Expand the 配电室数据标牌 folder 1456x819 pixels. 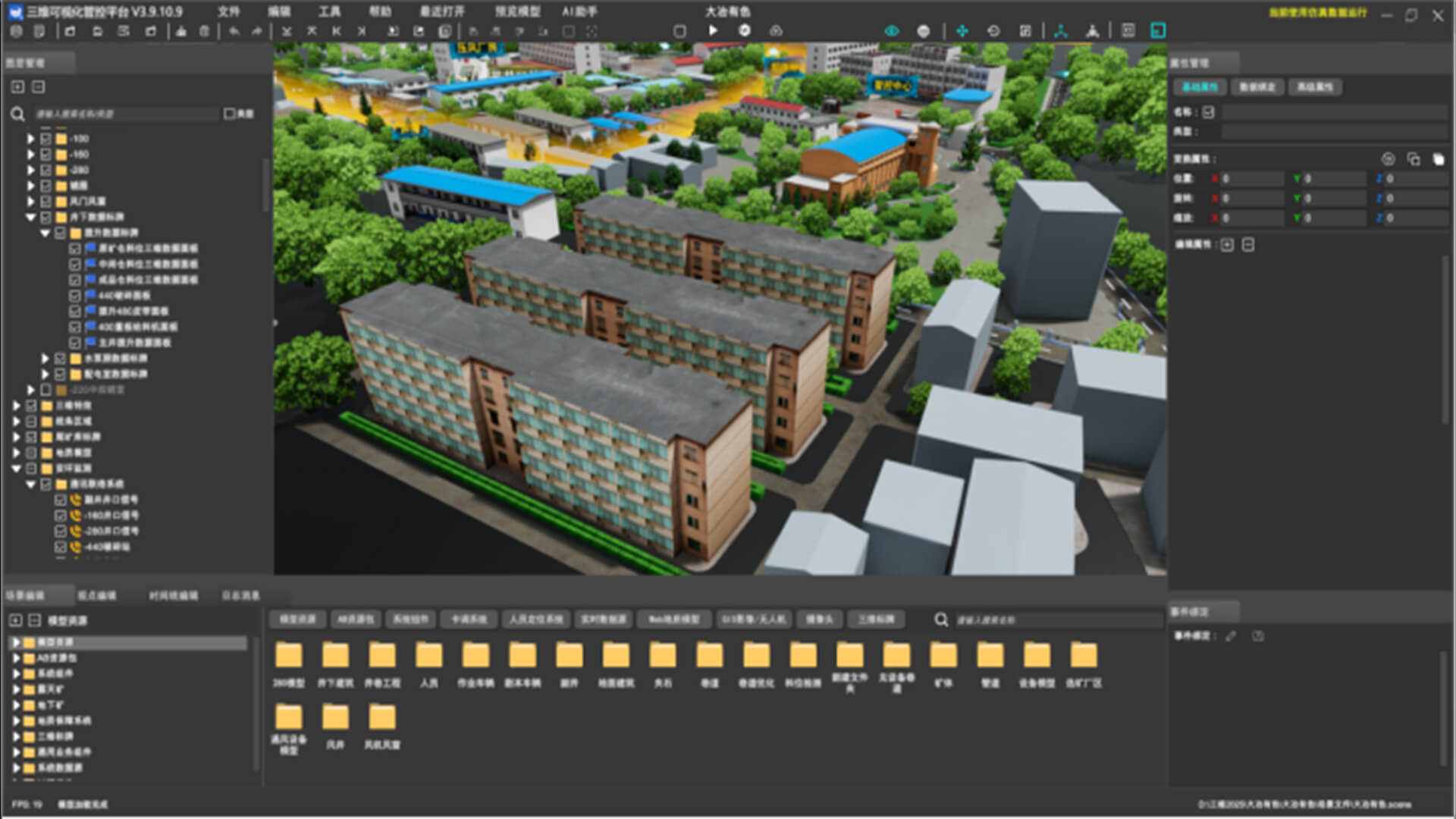(45, 374)
